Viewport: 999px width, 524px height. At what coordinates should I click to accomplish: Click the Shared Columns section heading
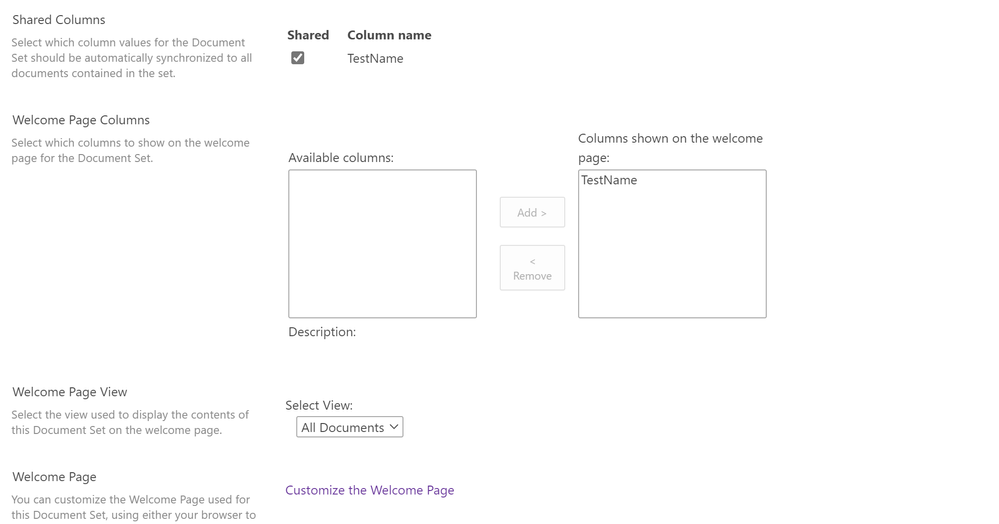59,19
